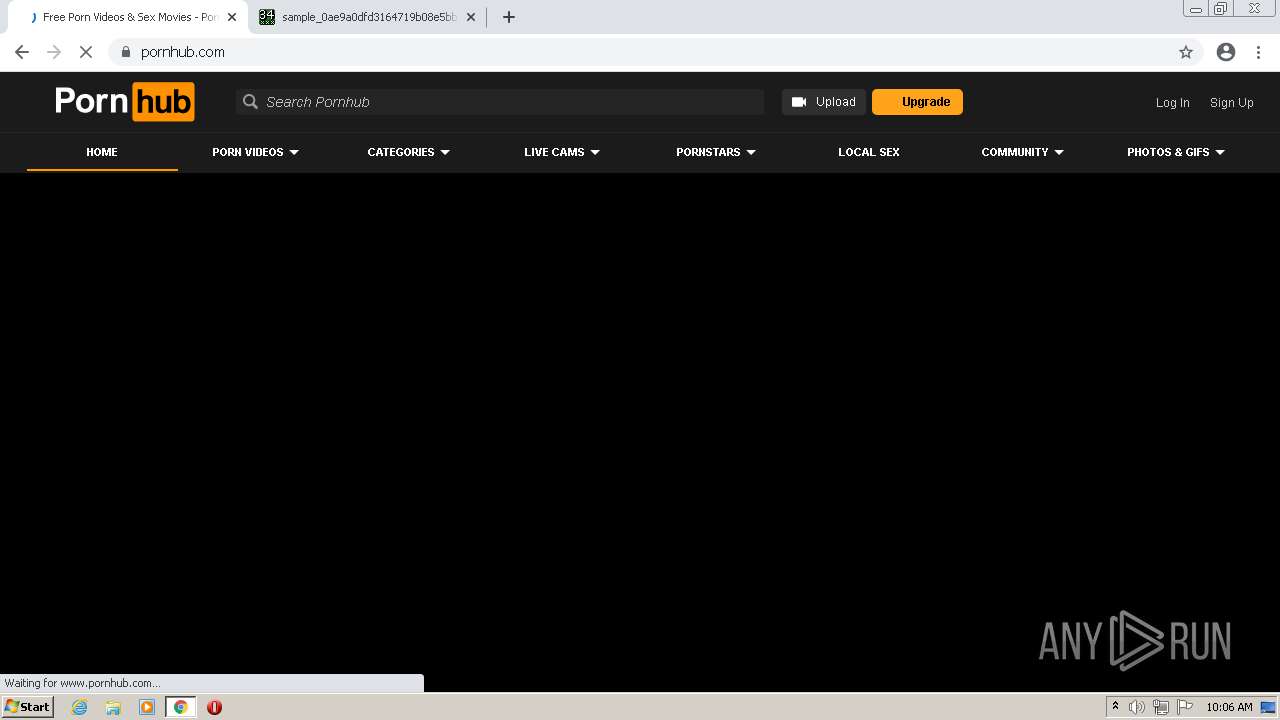This screenshot has width=1280, height=720.
Task: Click the search magnifier icon
Action: click(251, 102)
